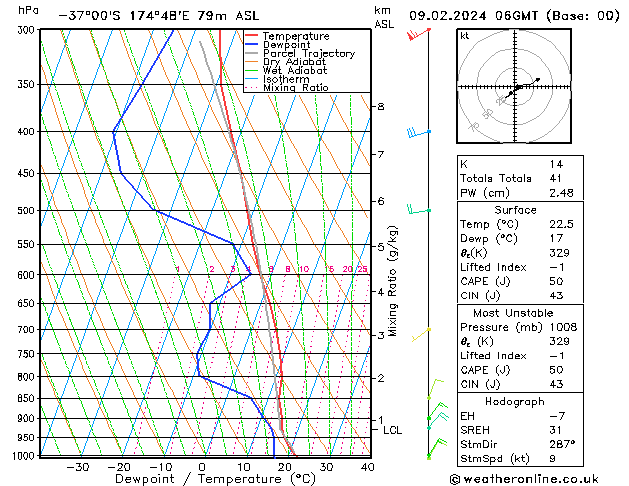Click the Parcel Trajectory legend entry
The height and width of the screenshot is (486, 629).
coord(309,53)
